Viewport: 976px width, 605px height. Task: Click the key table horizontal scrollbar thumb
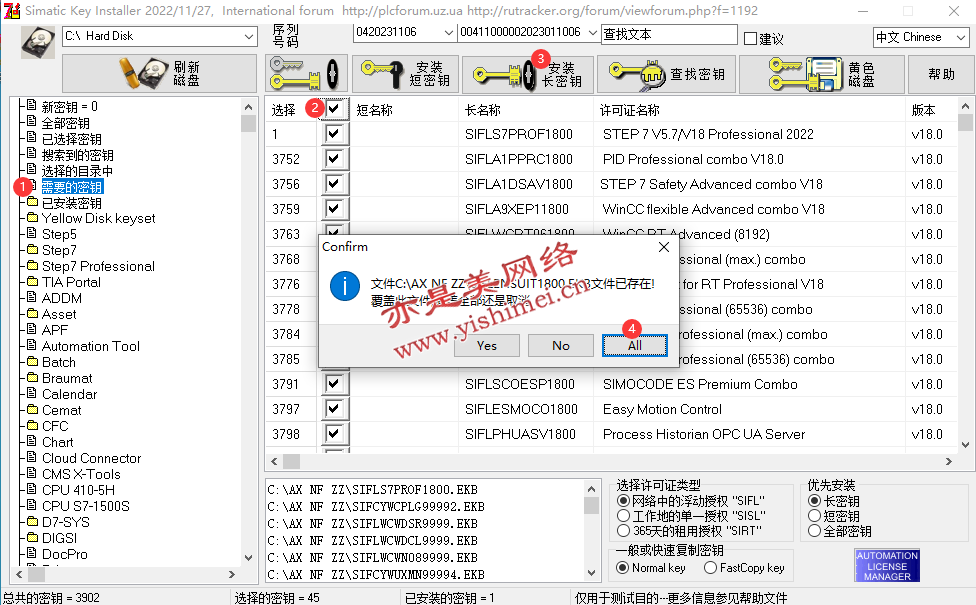(x=291, y=461)
